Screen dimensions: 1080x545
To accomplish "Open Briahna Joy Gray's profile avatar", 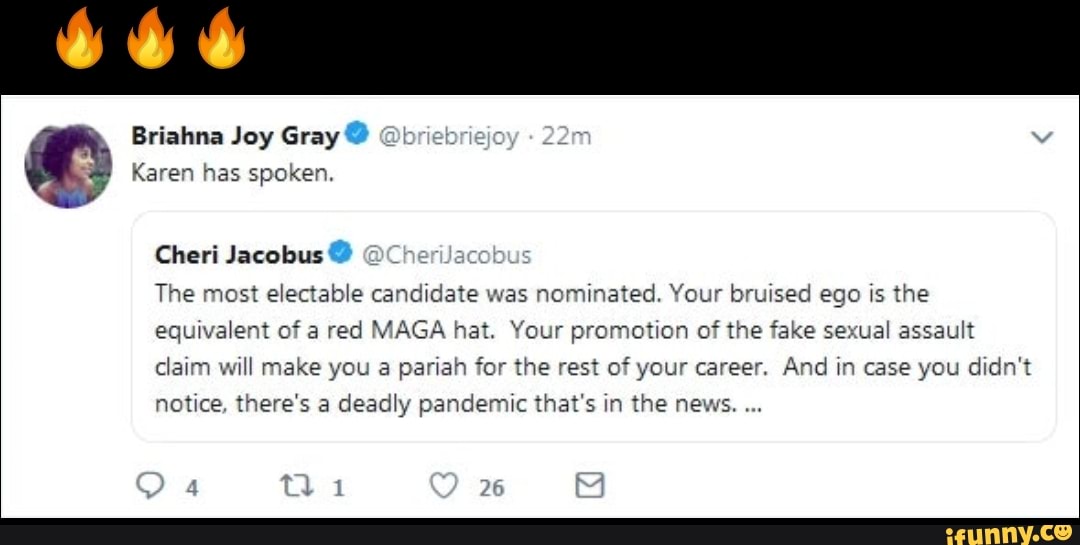I will pos(69,165).
